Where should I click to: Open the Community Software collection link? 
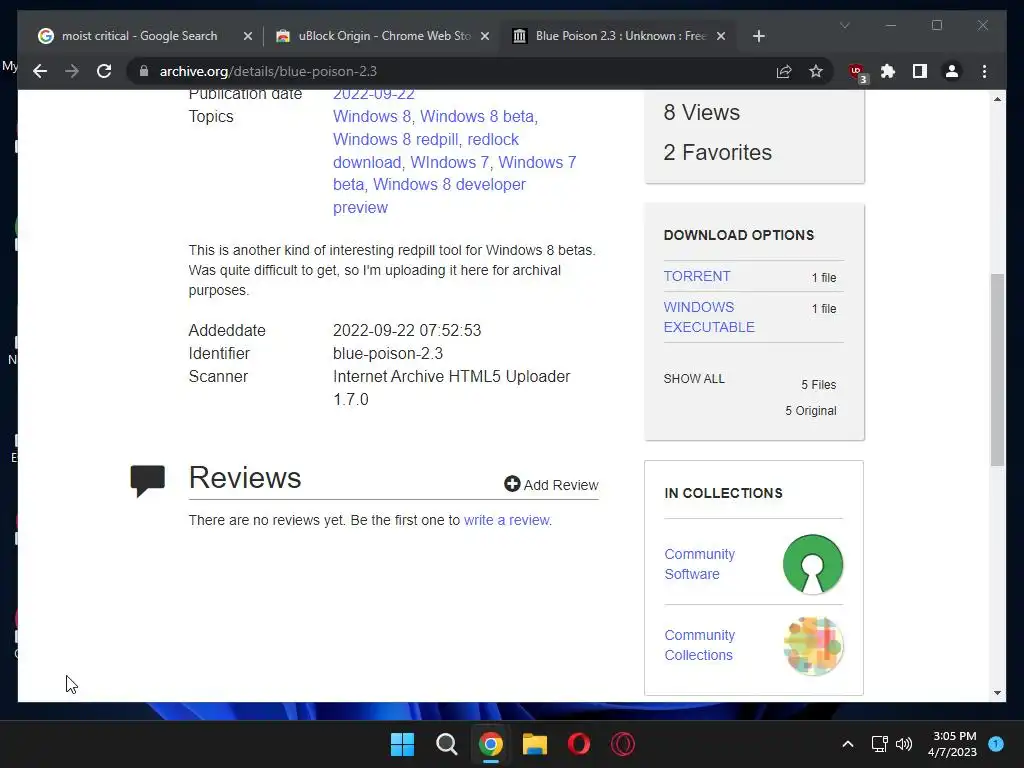(x=699, y=564)
